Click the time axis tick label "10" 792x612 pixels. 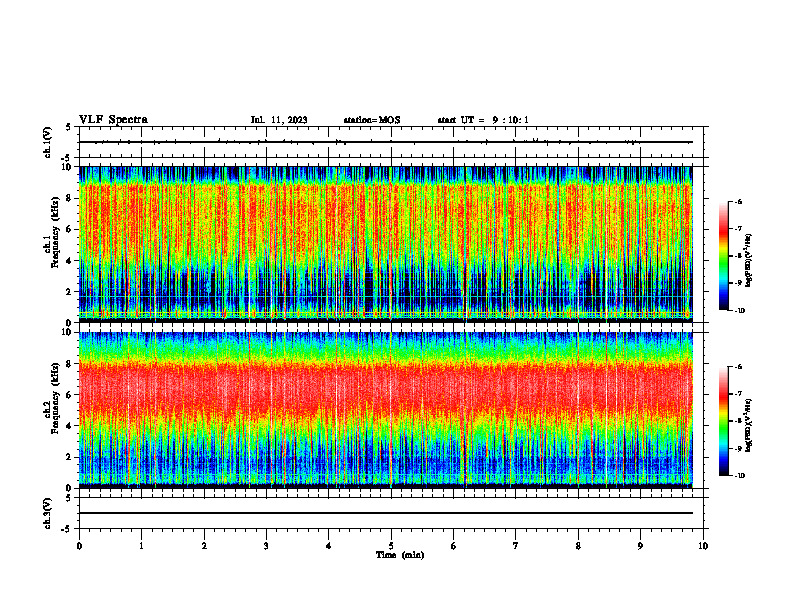tap(703, 546)
